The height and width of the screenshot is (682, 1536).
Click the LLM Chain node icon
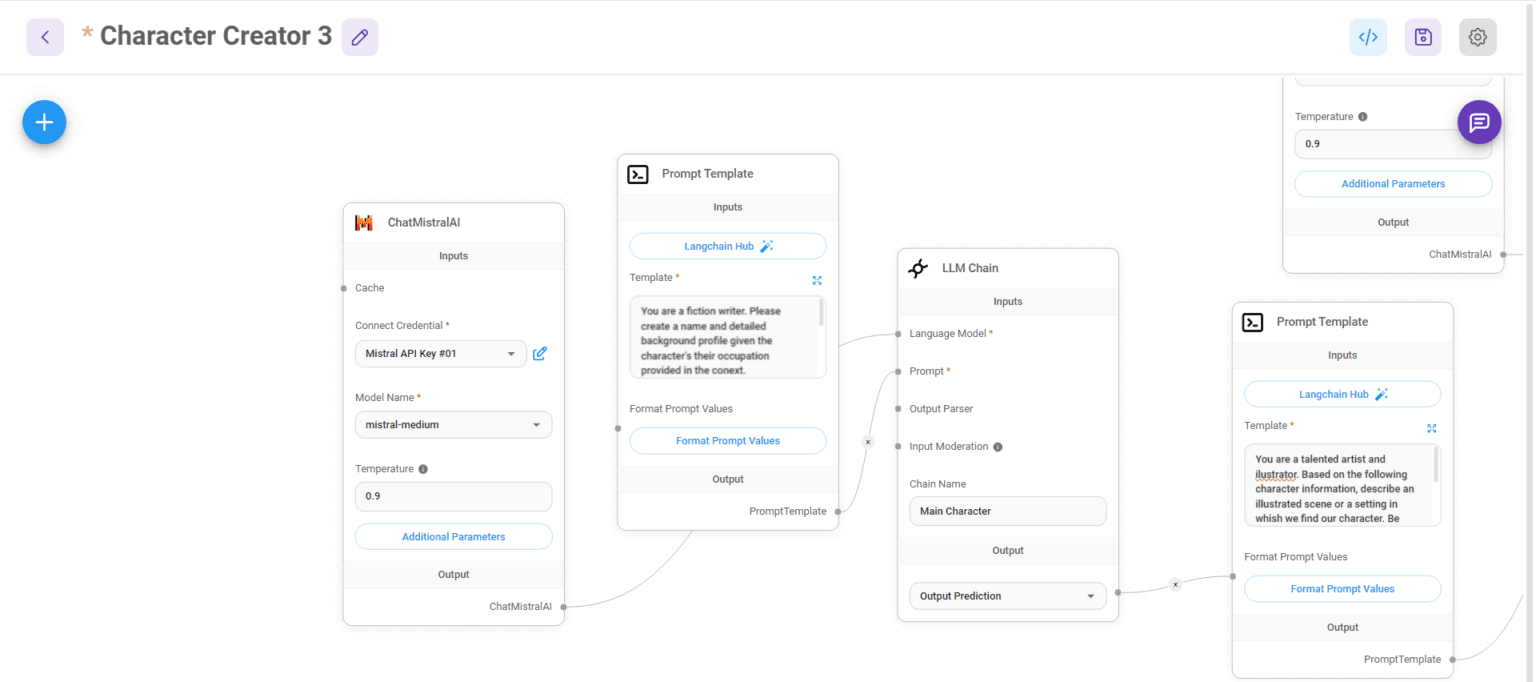pos(918,267)
